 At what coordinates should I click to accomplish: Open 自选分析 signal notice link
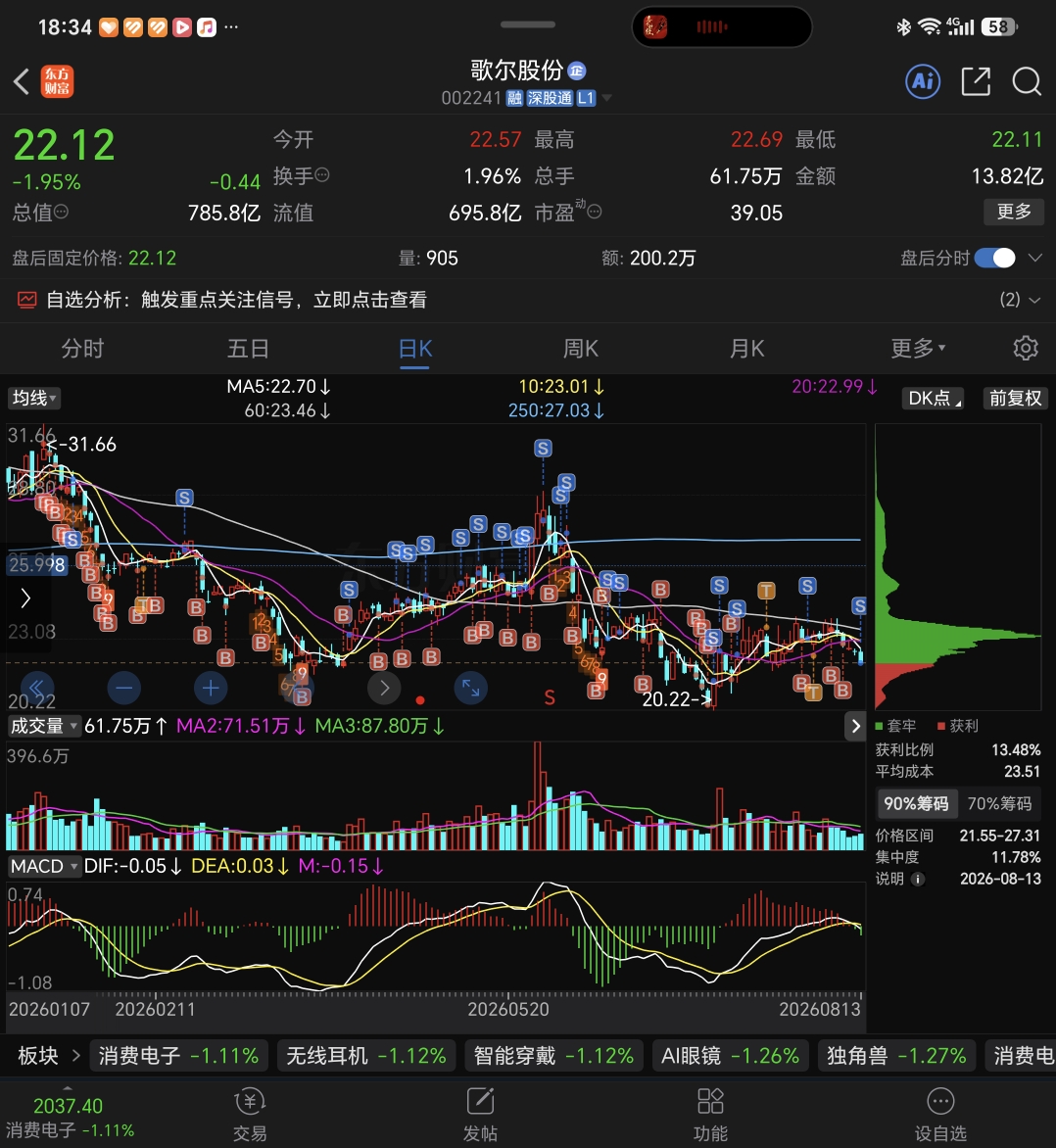(236, 300)
